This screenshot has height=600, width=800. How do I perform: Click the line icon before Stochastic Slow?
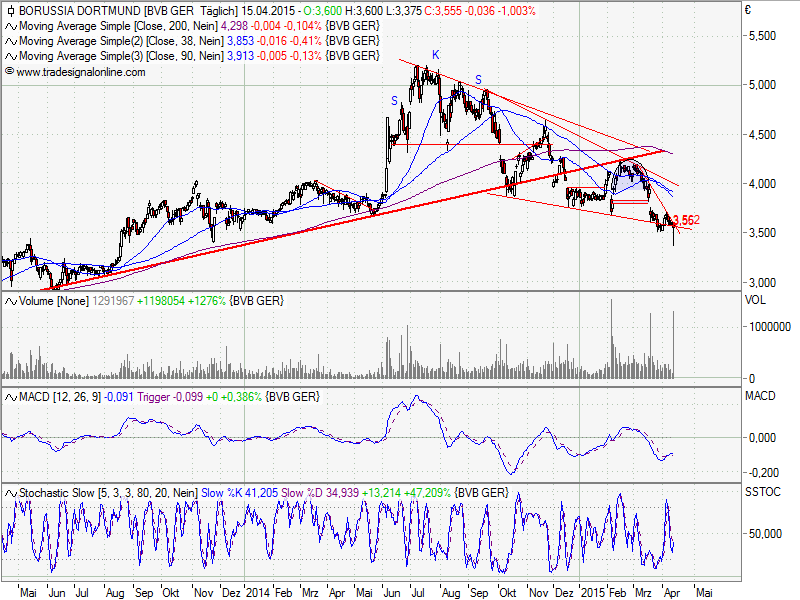point(11,493)
